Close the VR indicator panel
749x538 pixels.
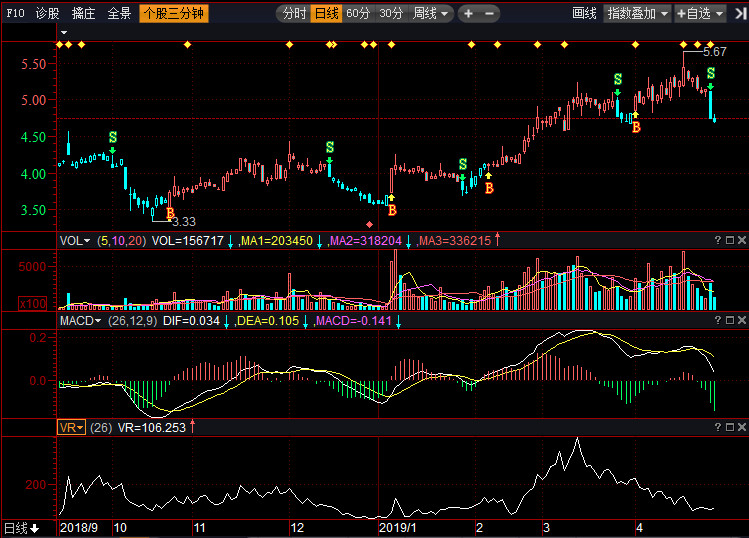741,427
